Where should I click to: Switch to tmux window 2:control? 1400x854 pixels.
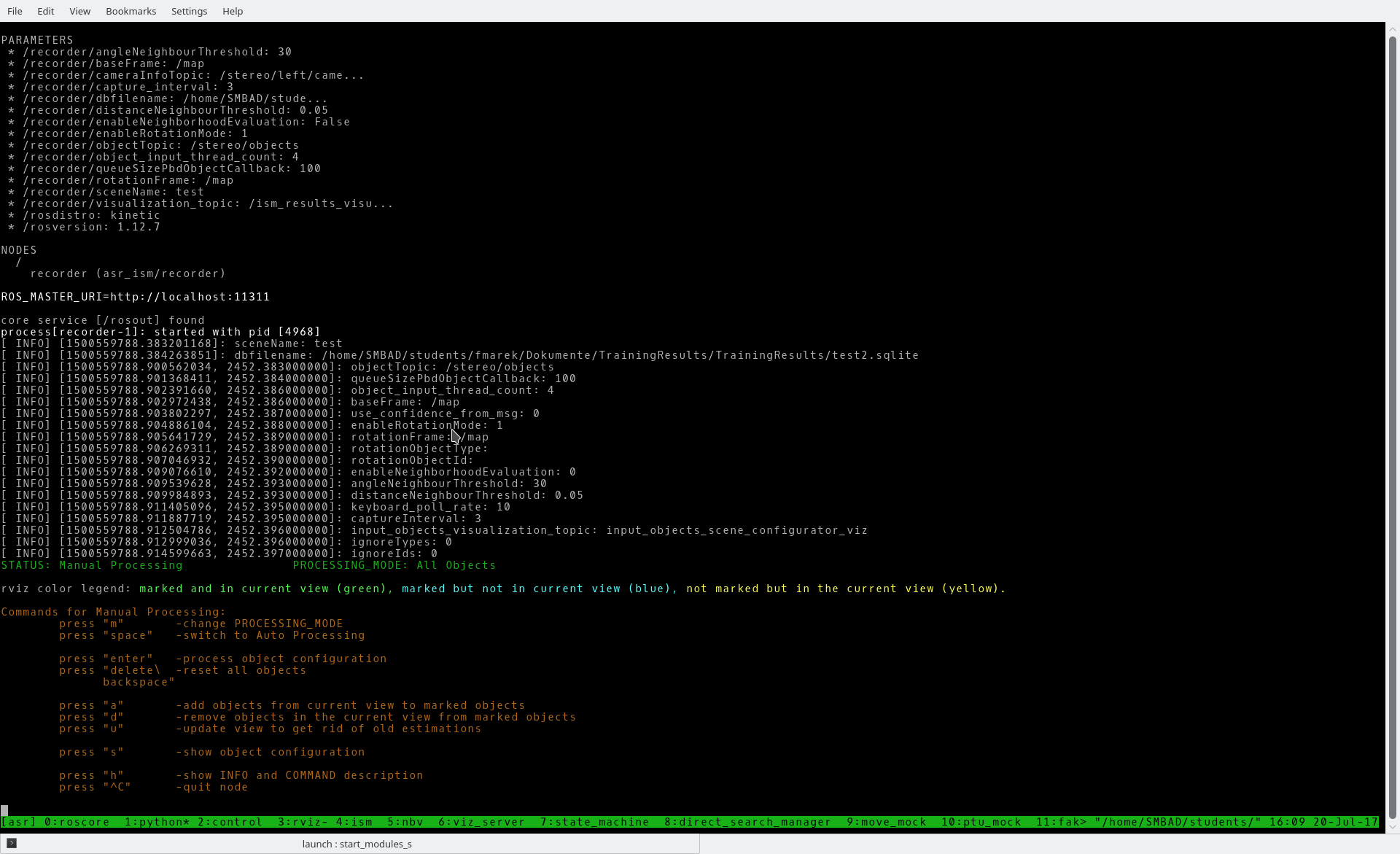point(230,822)
